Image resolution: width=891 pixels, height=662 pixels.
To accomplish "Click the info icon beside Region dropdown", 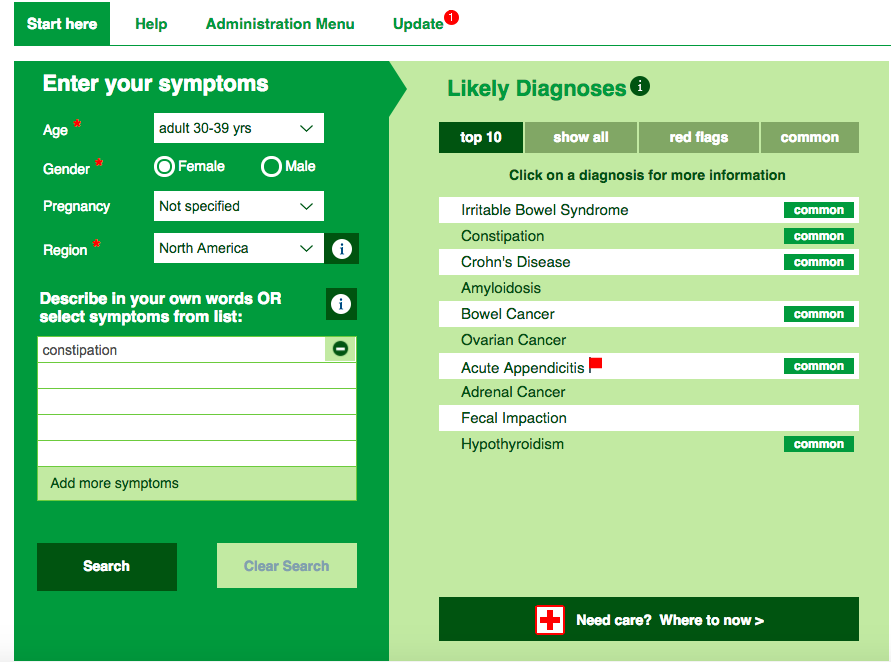I will pos(341,248).
